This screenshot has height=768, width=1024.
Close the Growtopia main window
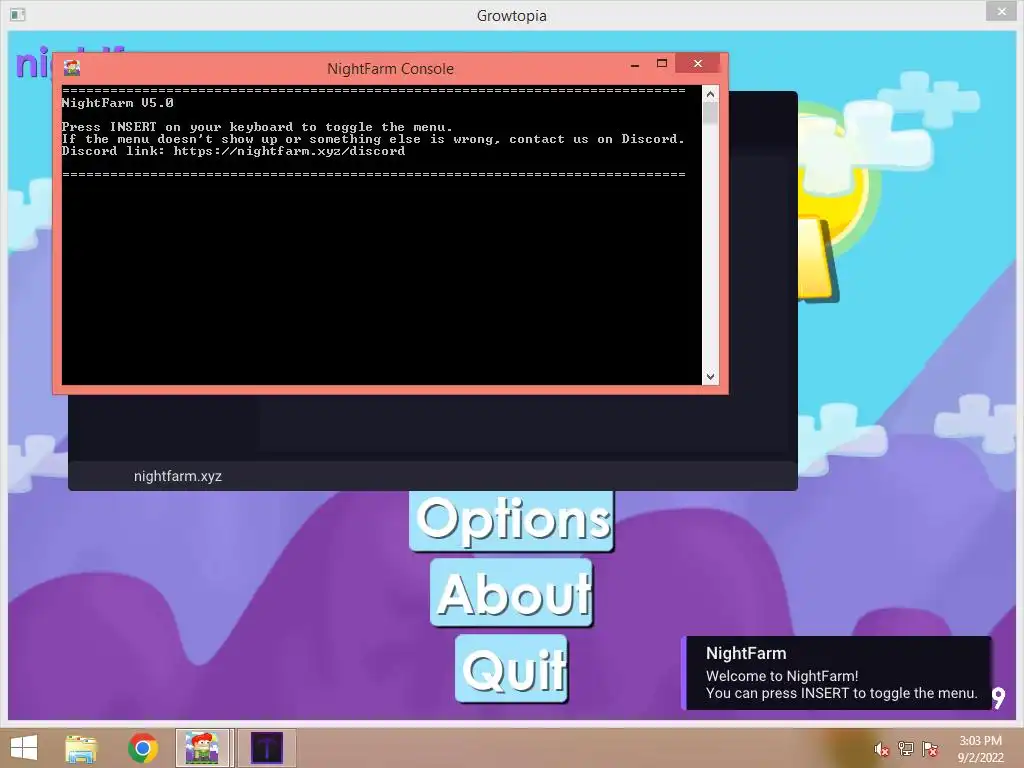click(1002, 11)
